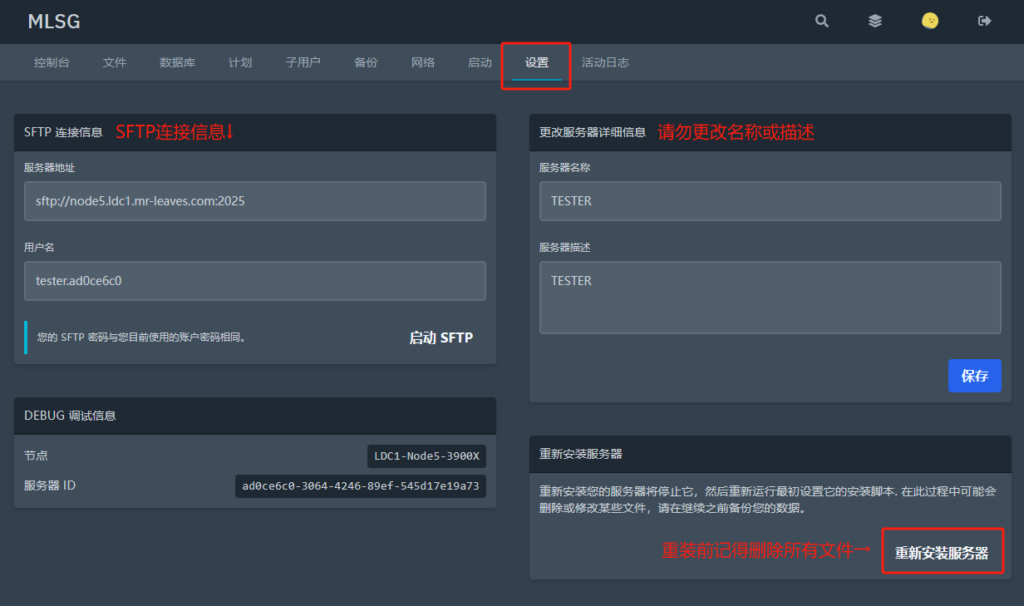This screenshot has height=606, width=1024.
Task: Log out using the exit icon
Action: tap(984, 20)
